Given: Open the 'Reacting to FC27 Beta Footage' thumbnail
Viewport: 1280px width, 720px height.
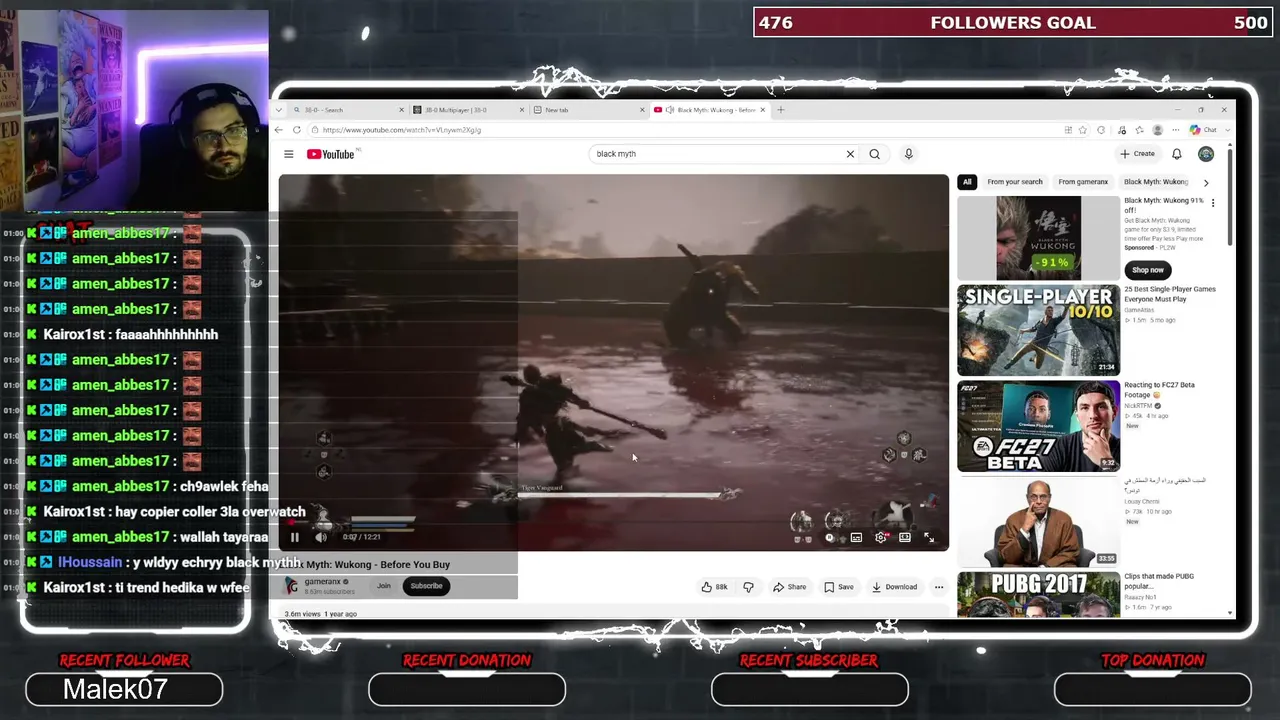Looking at the screenshot, I should tap(1039, 426).
